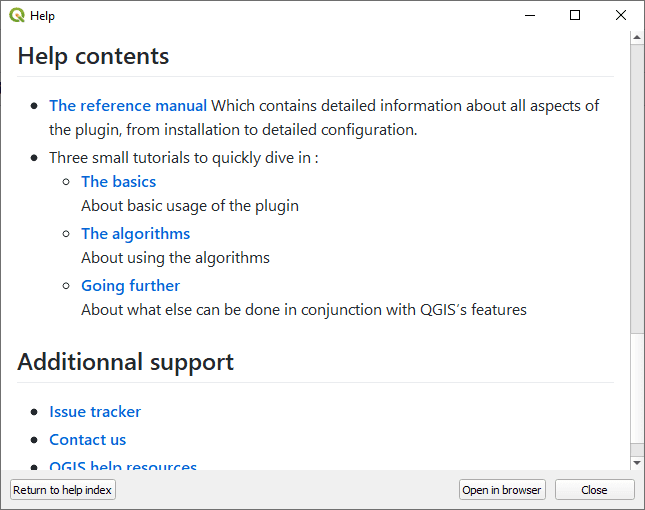Image resolution: width=645 pixels, height=510 pixels.
Task: Follow the Going further link
Action: click(x=130, y=285)
